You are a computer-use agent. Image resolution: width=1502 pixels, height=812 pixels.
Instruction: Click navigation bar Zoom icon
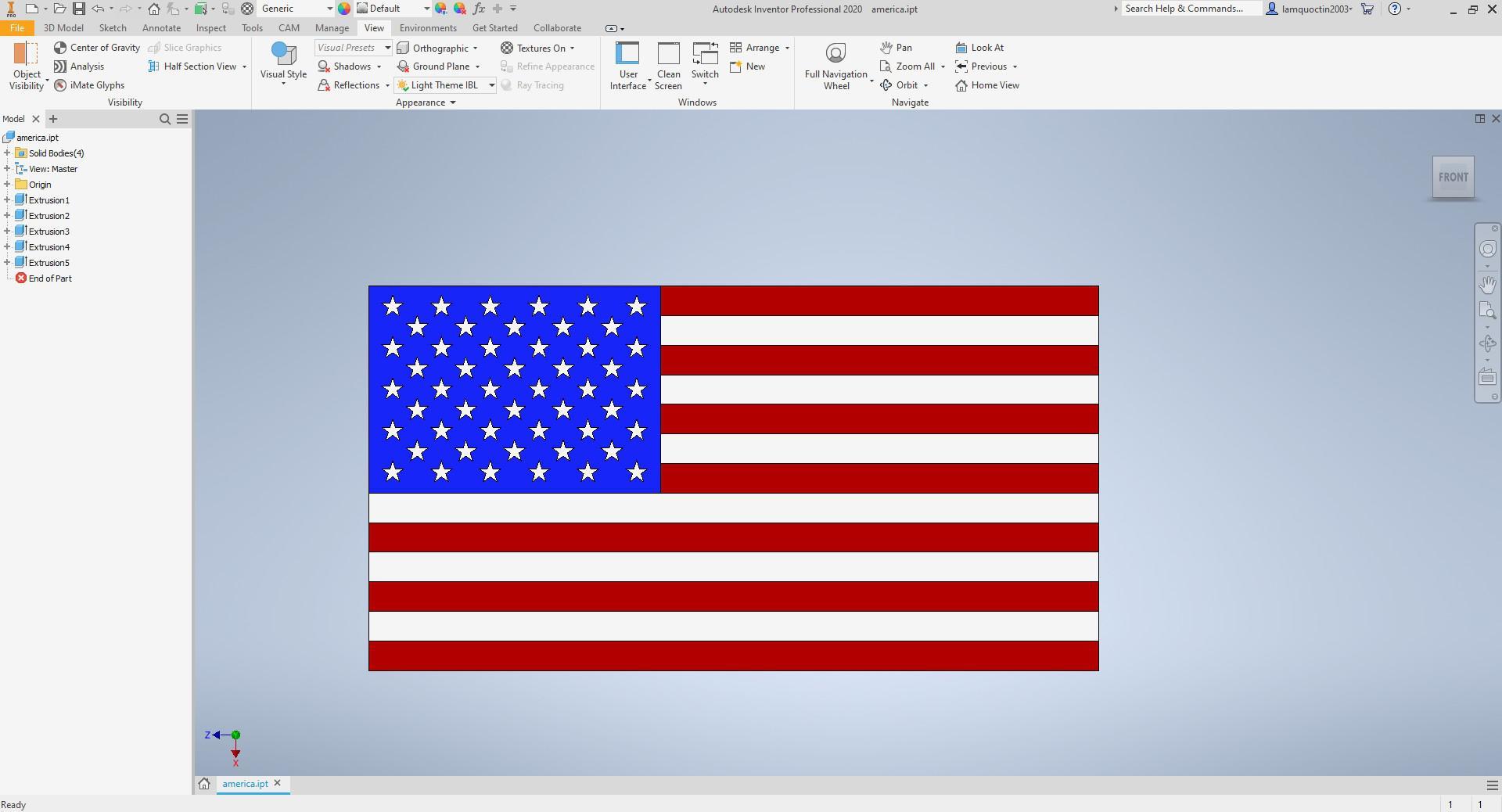click(1487, 311)
